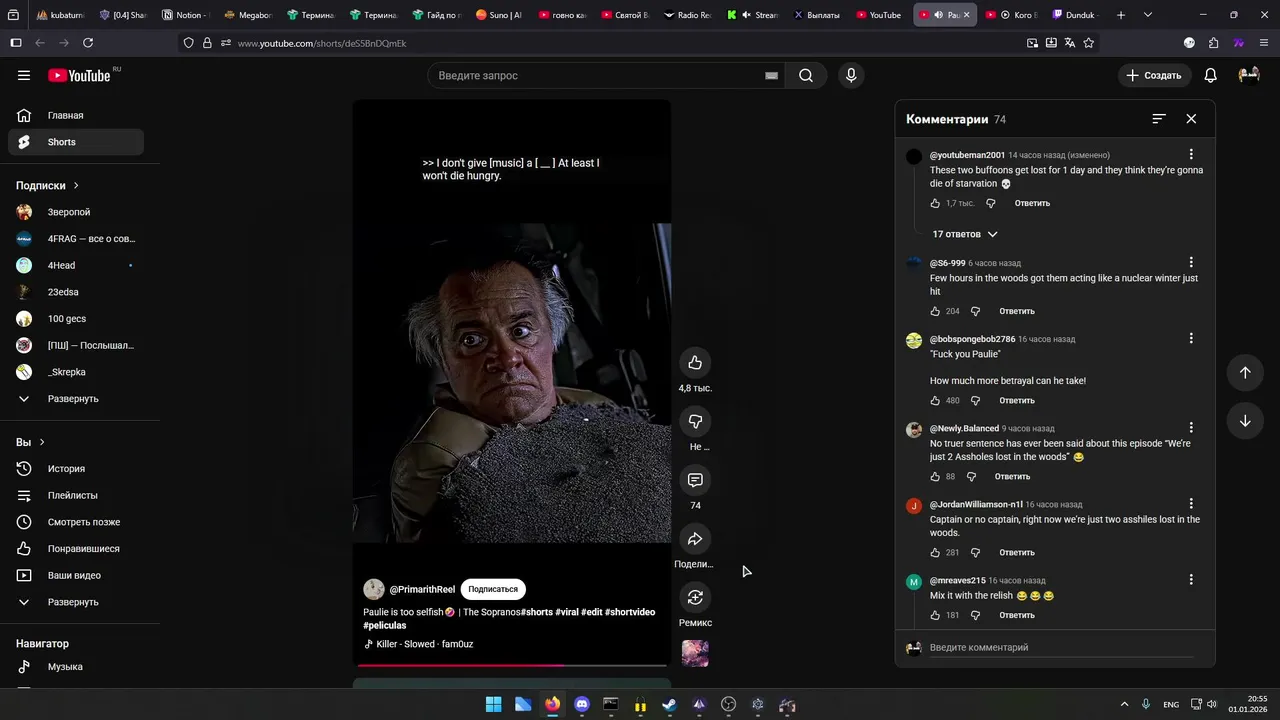Dislike S6-999's comment
The height and width of the screenshot is (720, 1280).
point(975,311)
